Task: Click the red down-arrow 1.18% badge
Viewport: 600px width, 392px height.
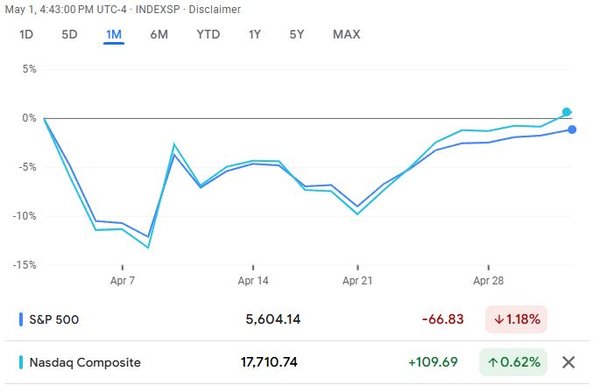Action: (516, 319)
